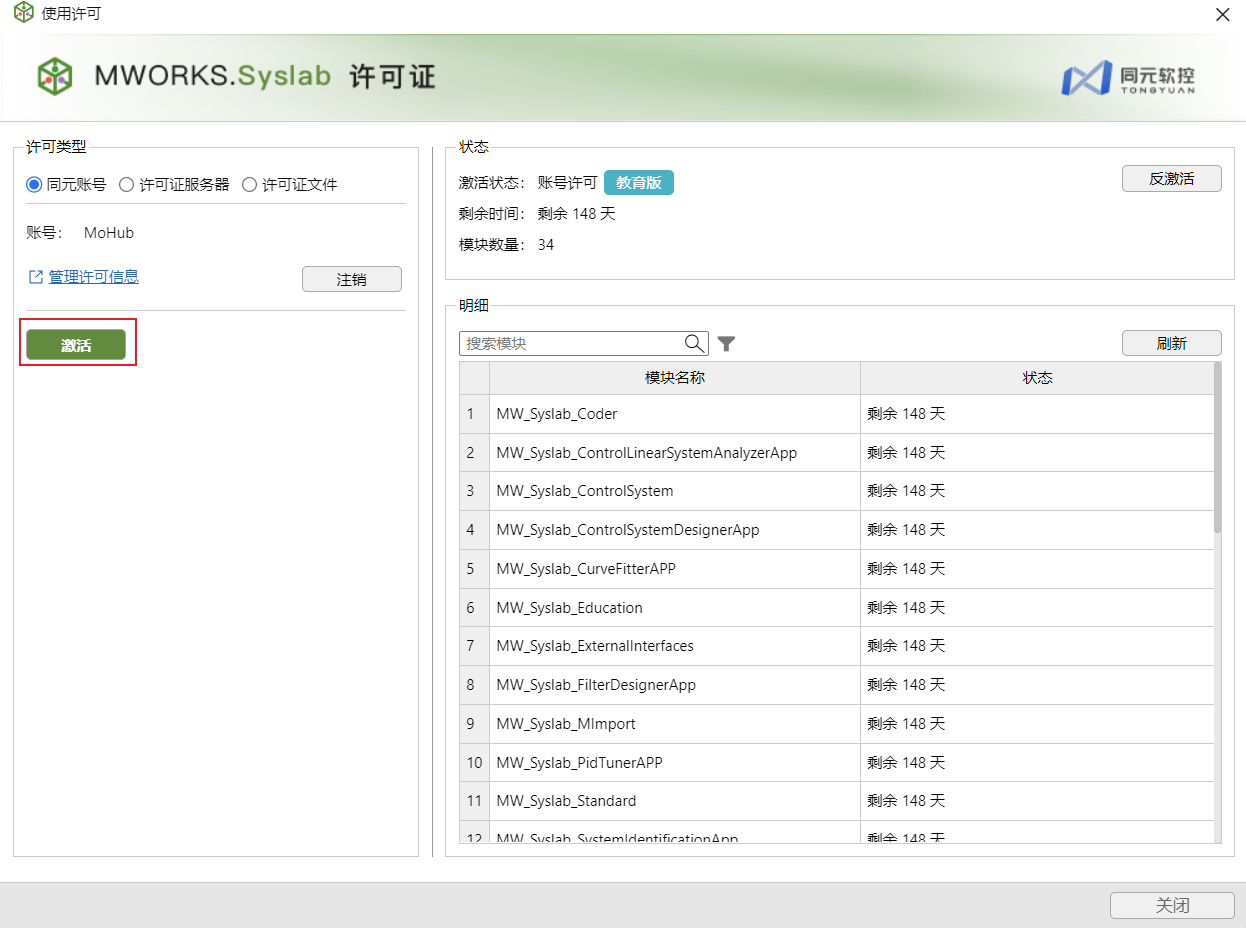Click the account name MoHub

point(109,233)
